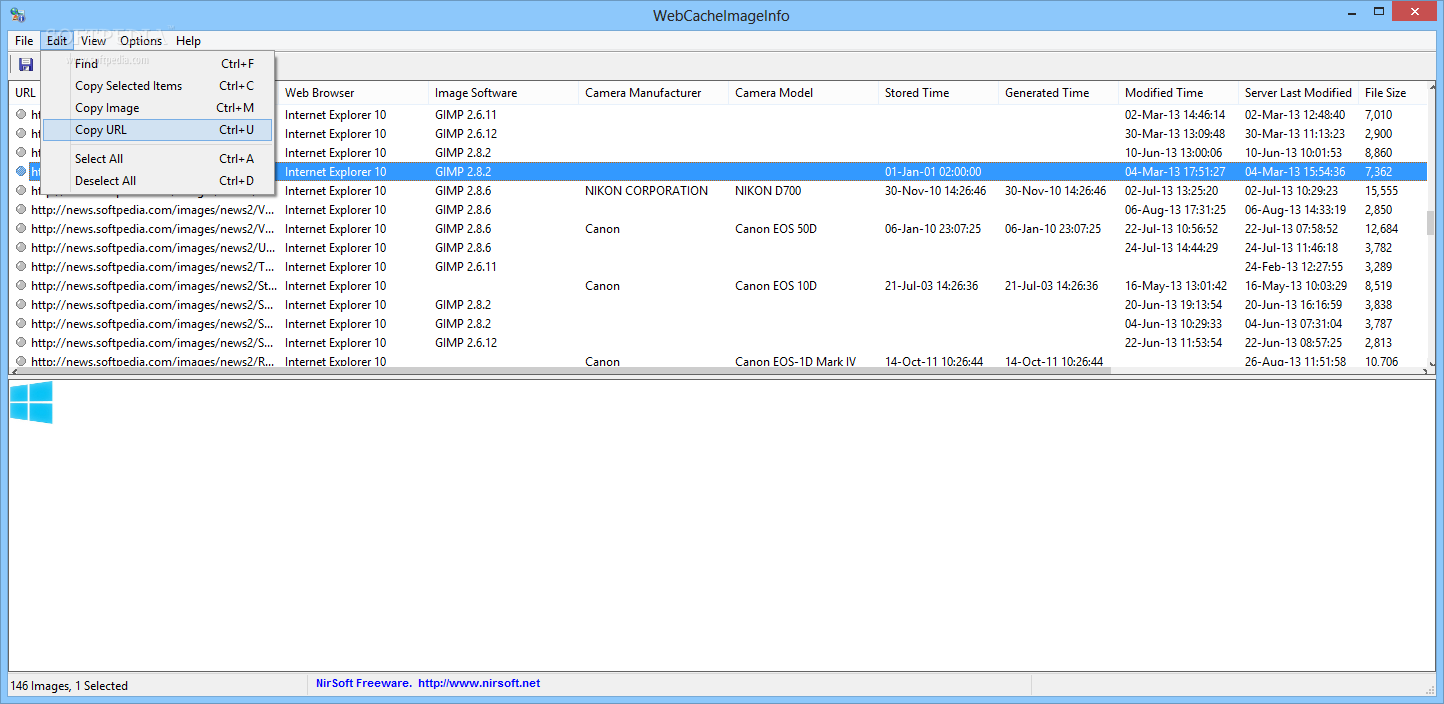Click the circle icon of the 20-Jun-13 19:13:54 row
Image resolution: width=1444 pixels, height=704 pixels.
point(21,305)
